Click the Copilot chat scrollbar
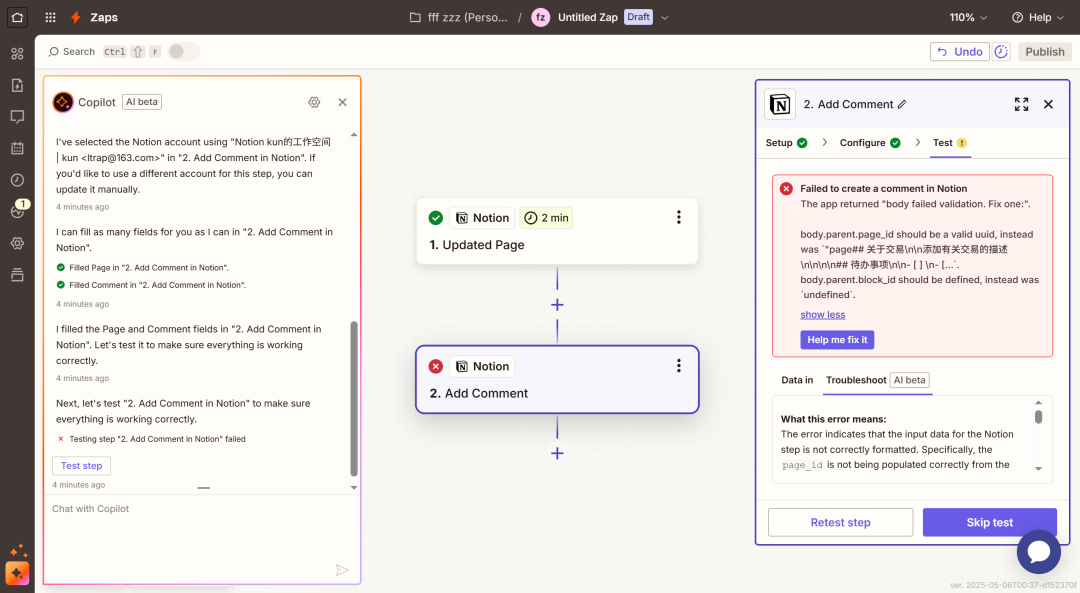 point(354,399)
